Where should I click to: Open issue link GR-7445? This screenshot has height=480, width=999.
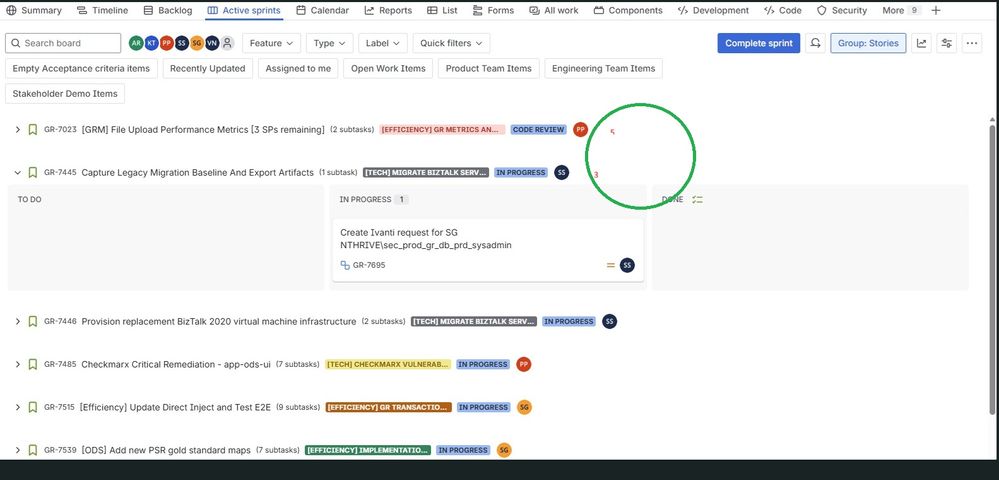click(60, 172)
